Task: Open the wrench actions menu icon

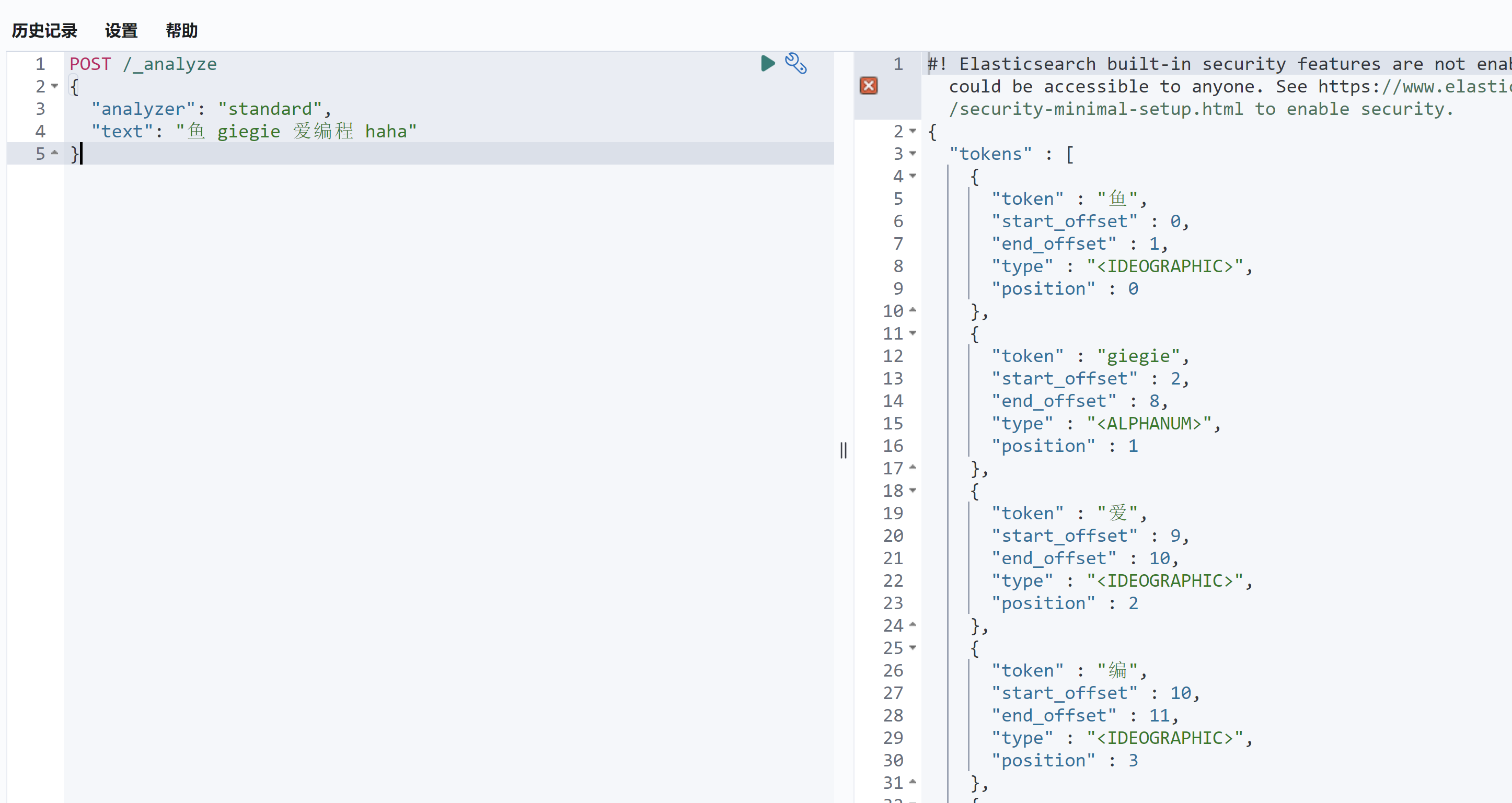Action: tap(796, 63)
